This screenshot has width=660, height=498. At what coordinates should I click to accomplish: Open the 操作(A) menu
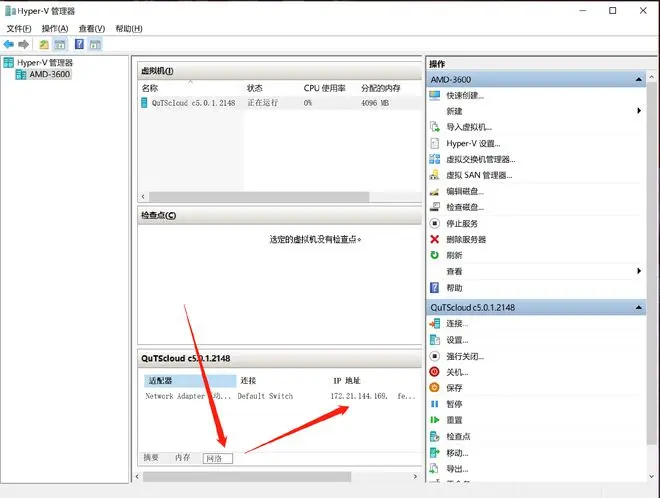(55, 29)
